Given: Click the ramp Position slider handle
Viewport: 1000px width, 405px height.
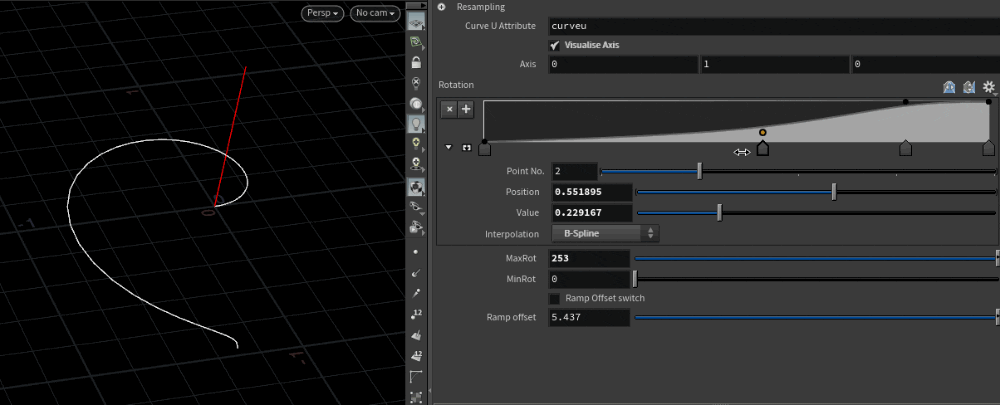Looking at the screenshot, I should point(834,192).
